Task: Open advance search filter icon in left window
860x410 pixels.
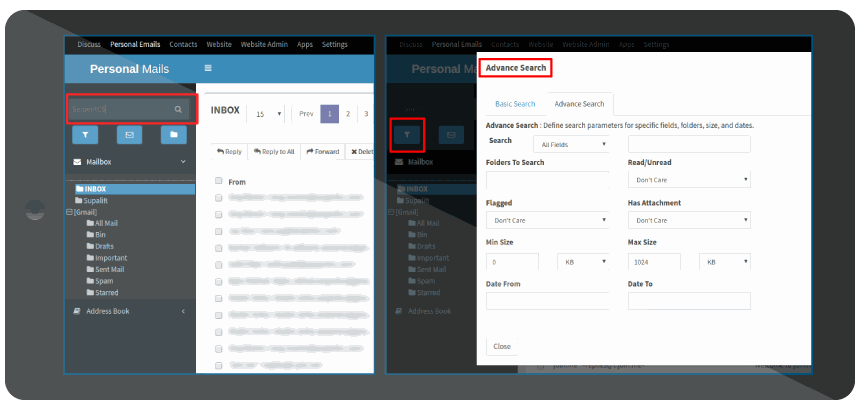Action: click(x=85, y=135)
